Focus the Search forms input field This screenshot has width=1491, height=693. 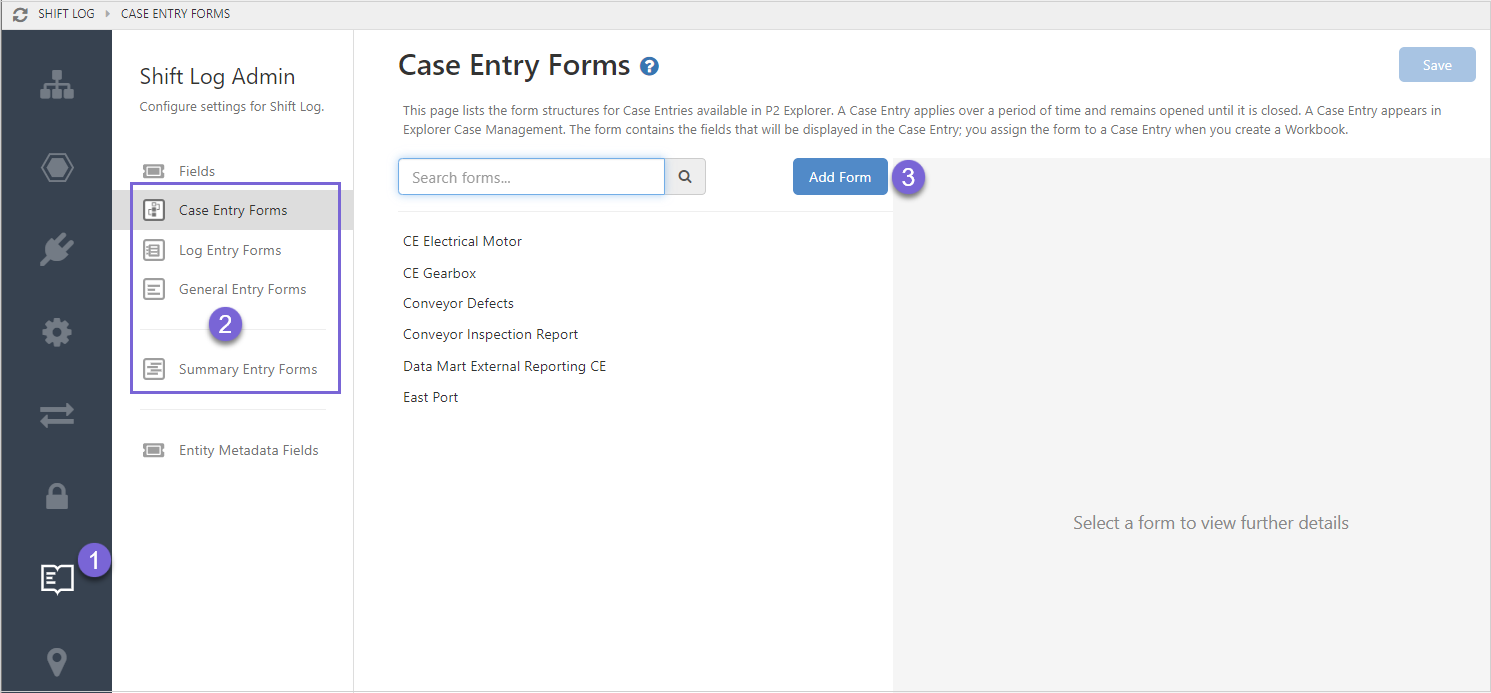pos(531,177)
